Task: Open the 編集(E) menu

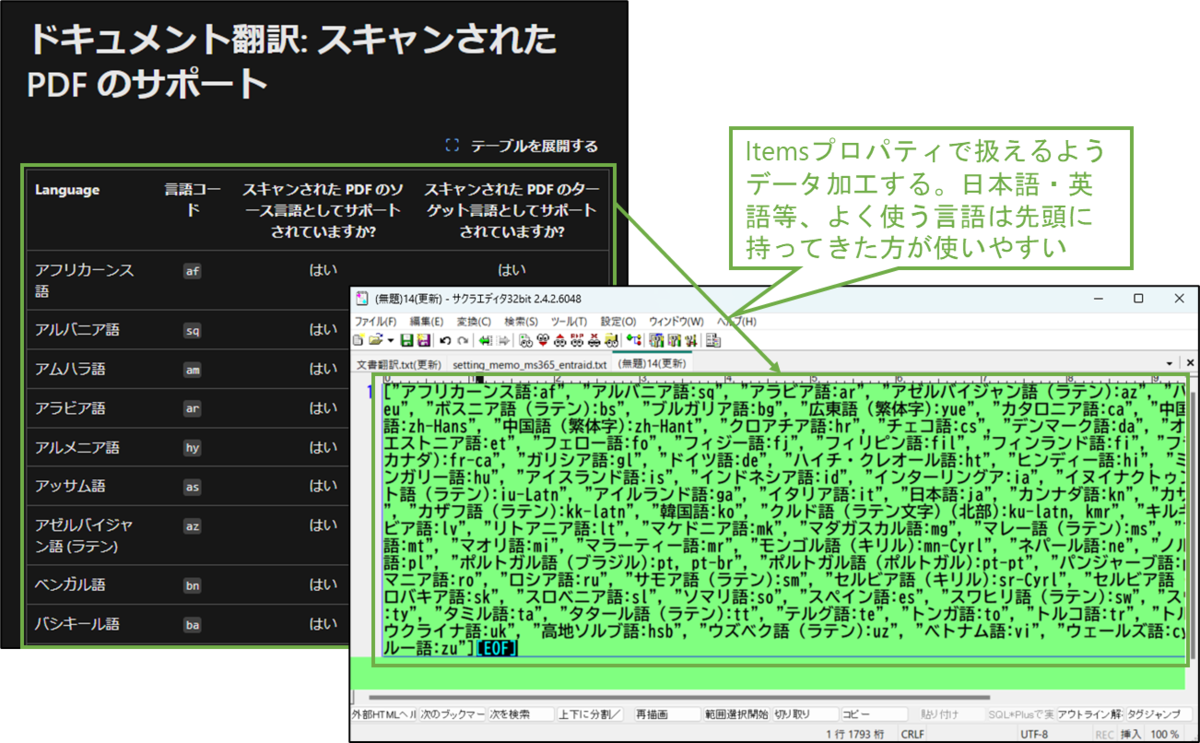Action: point(427,321)
